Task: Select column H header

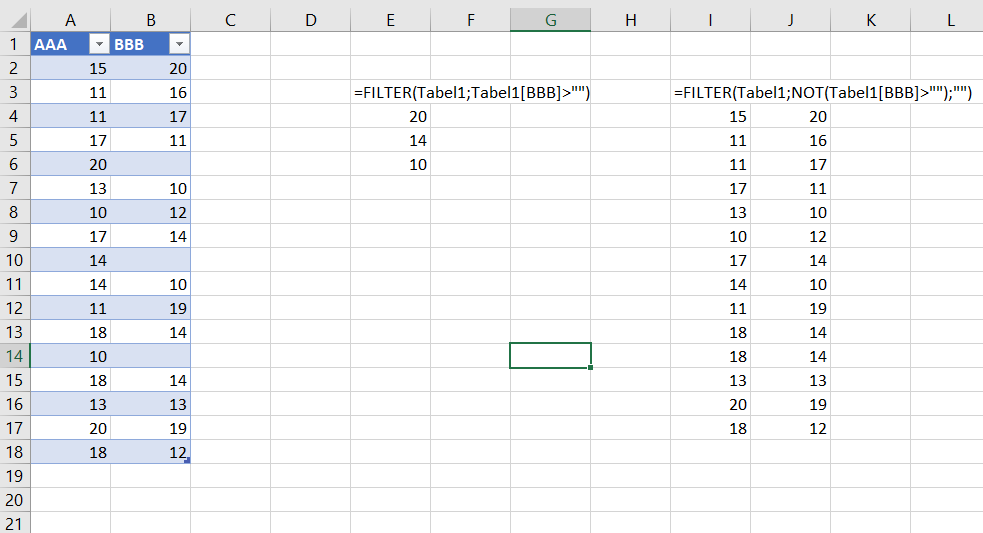Action: pyautogui.click(x=631, y=20)
